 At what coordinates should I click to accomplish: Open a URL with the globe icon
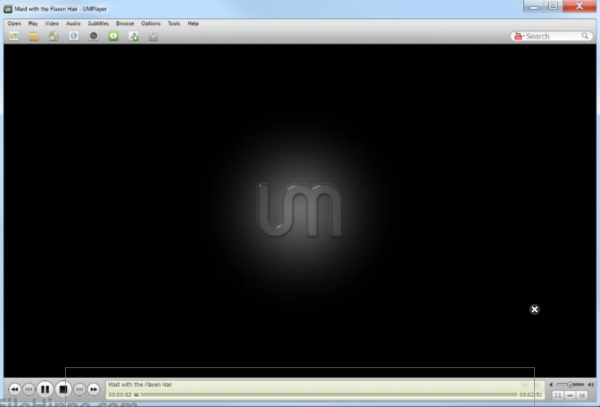pyautogui.click(x=73, y=36)
